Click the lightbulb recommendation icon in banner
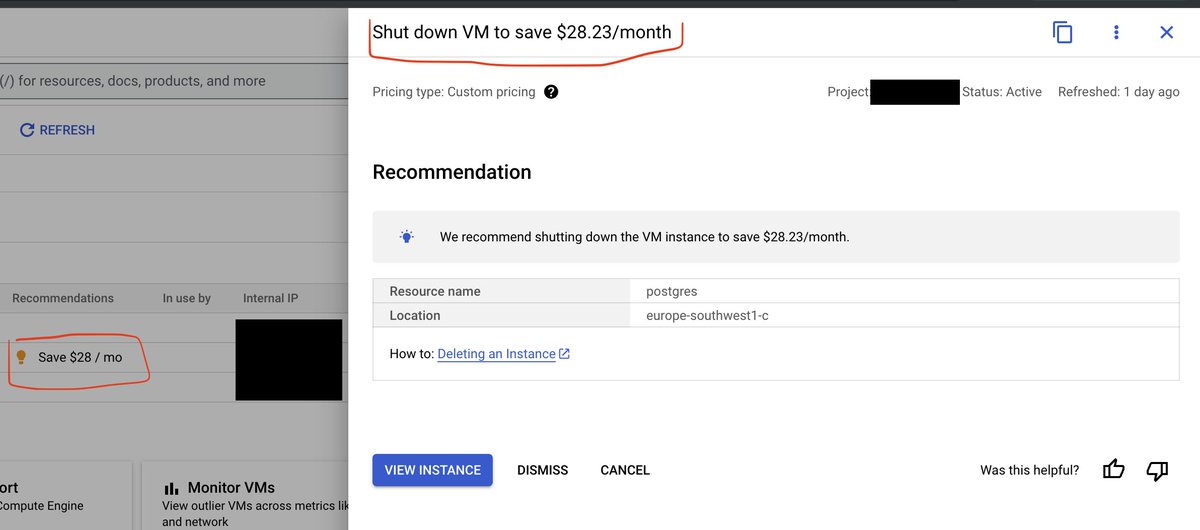 407,237
